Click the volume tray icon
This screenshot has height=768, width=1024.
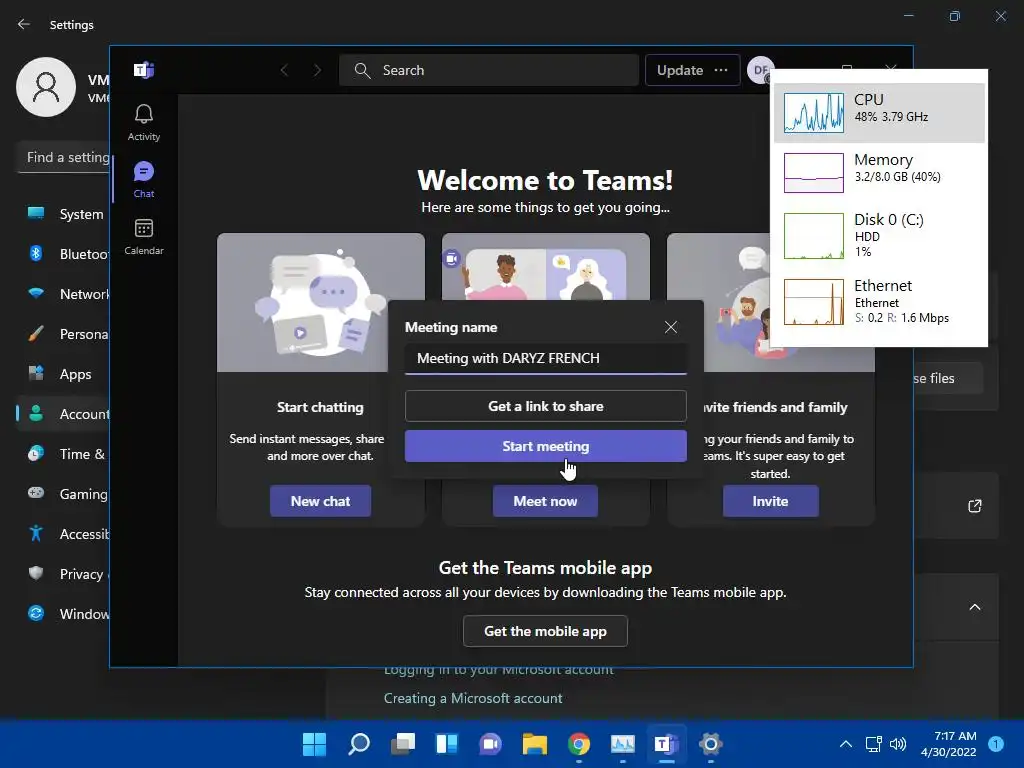pyautogui.click(x=898, y=744)
